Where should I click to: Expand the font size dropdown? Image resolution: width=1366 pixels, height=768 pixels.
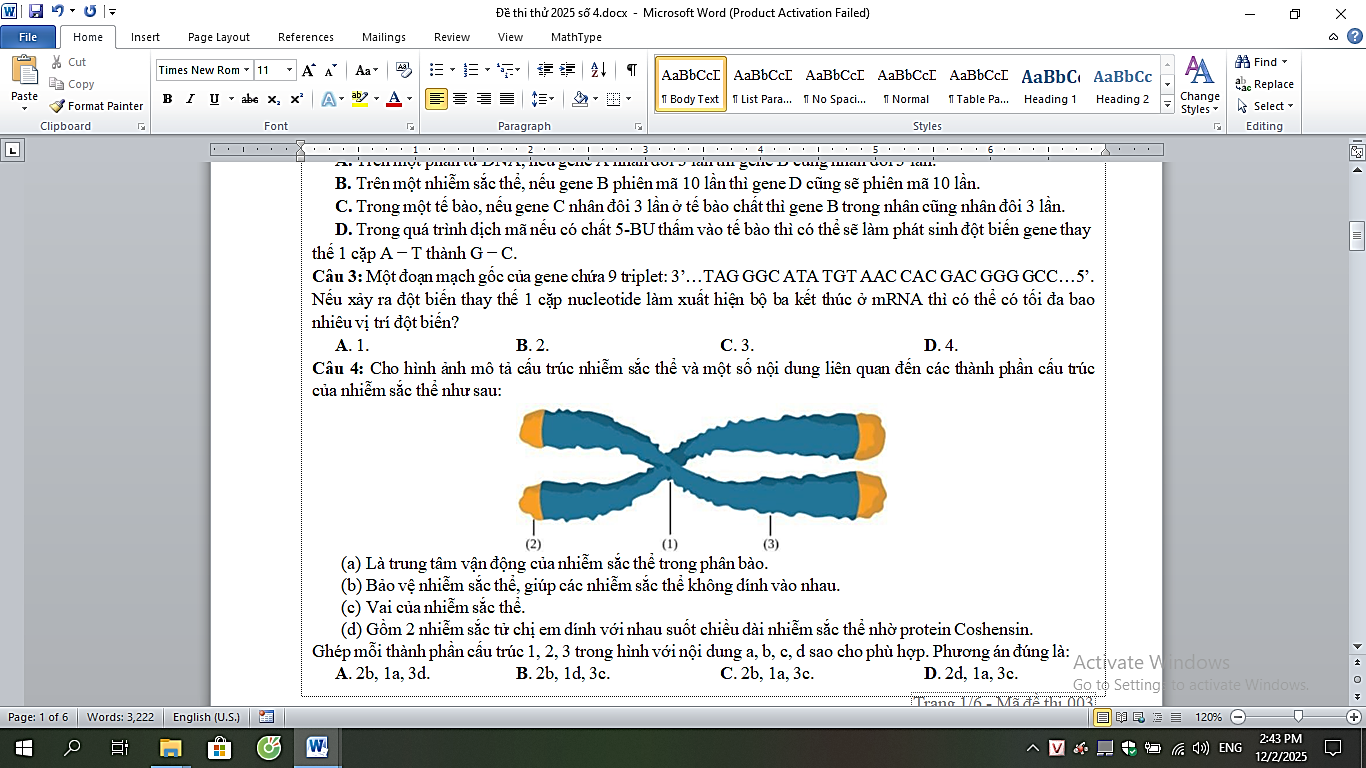point(290,70)
